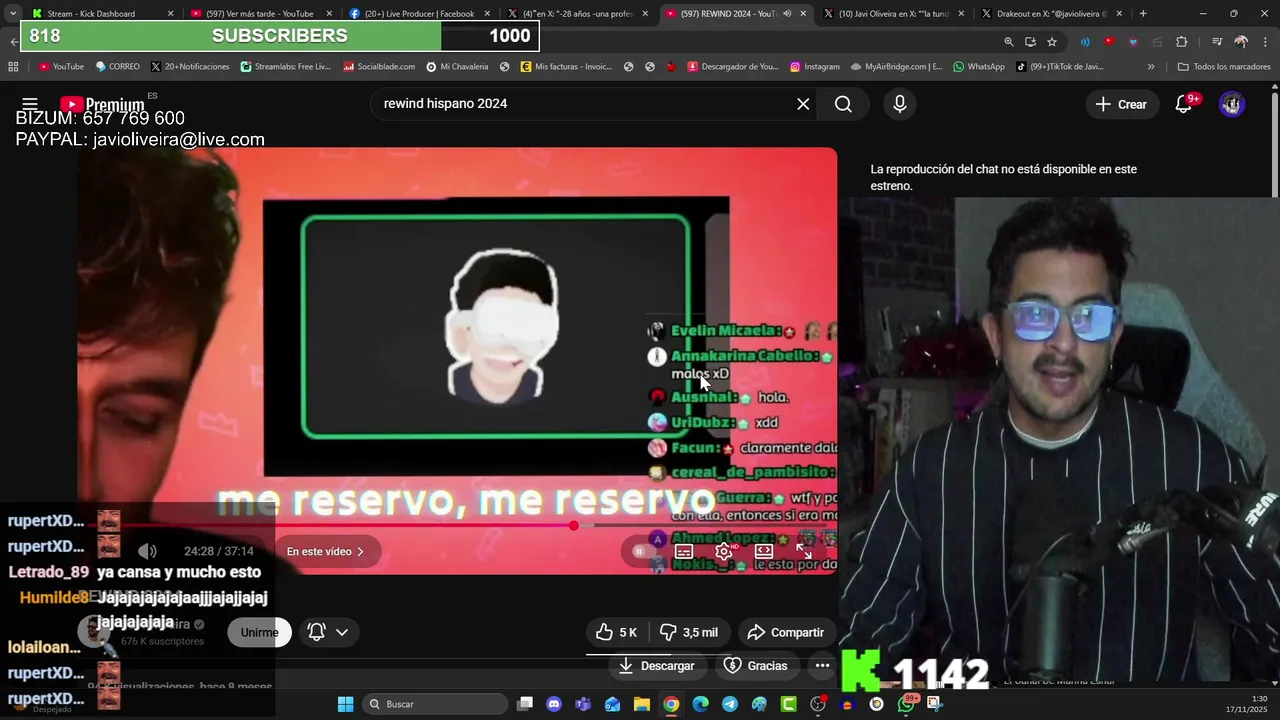Open Telegram from the taskbar
The width and height of the screenshot is (1280, 720).
click(730, 704)
